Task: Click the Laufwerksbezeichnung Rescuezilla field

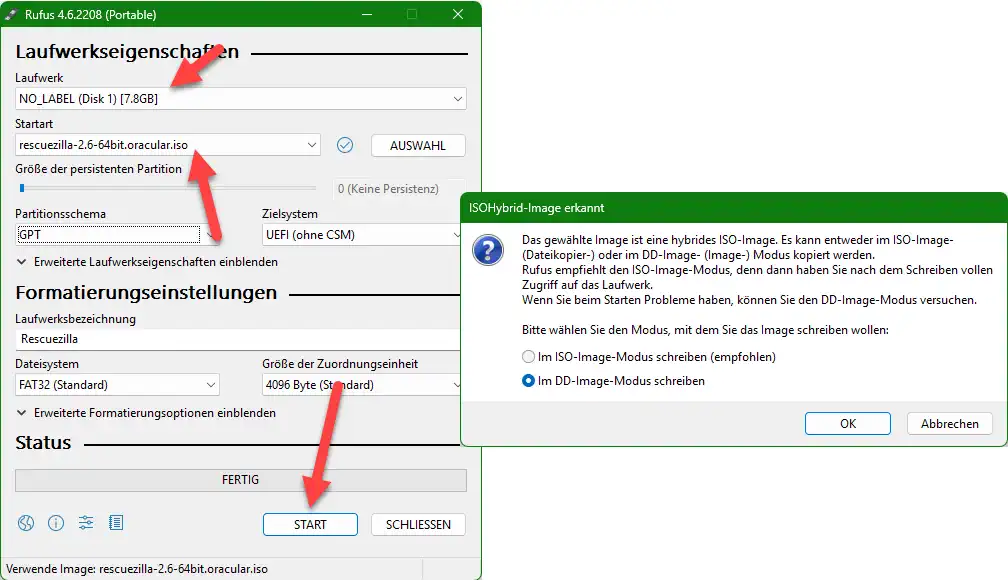Action: tap(238, 339)
